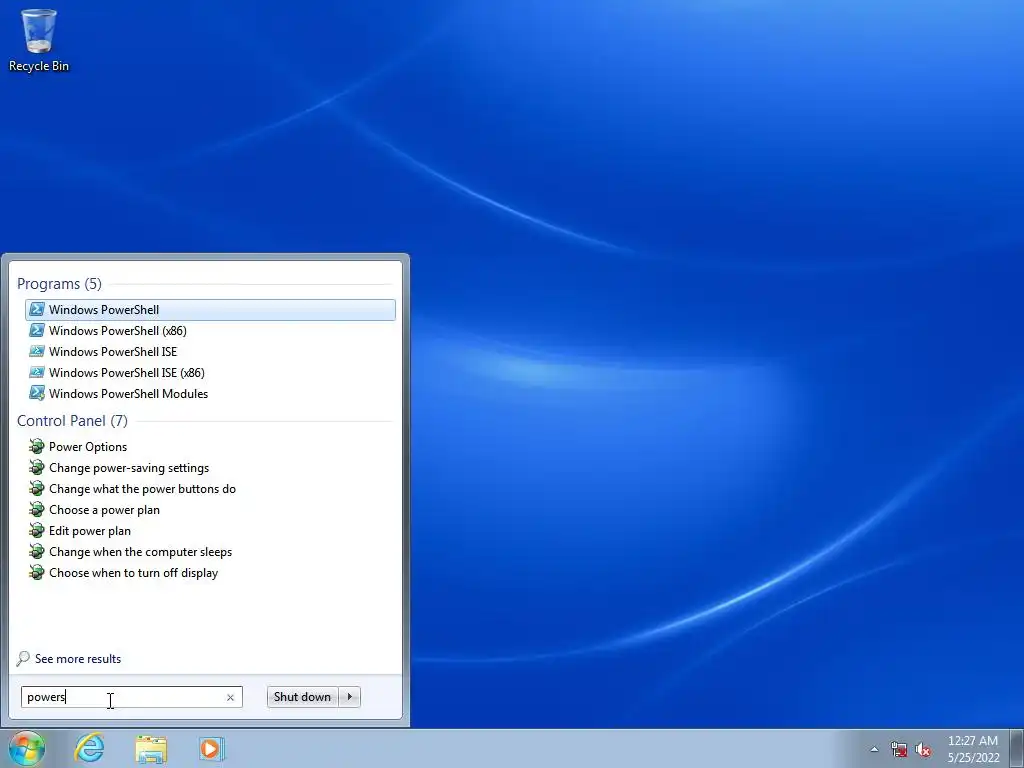Open Edit power plan

tap(210, 530)
